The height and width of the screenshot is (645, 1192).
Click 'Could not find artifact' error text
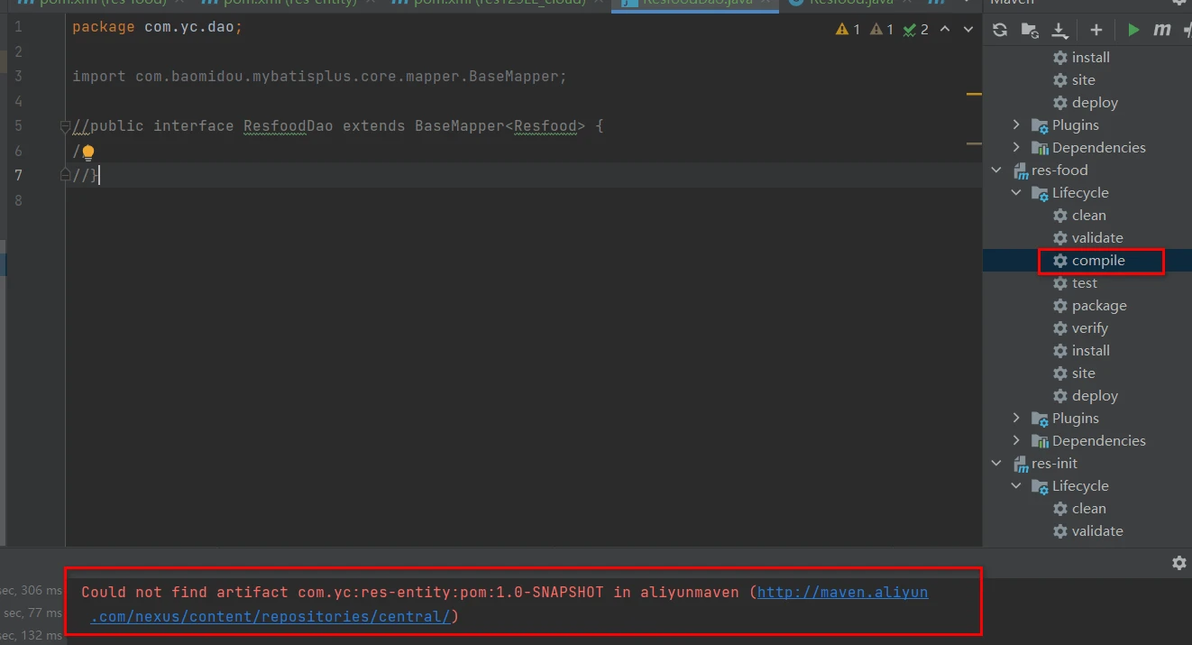pyautogui.click(x=185, y=592)
